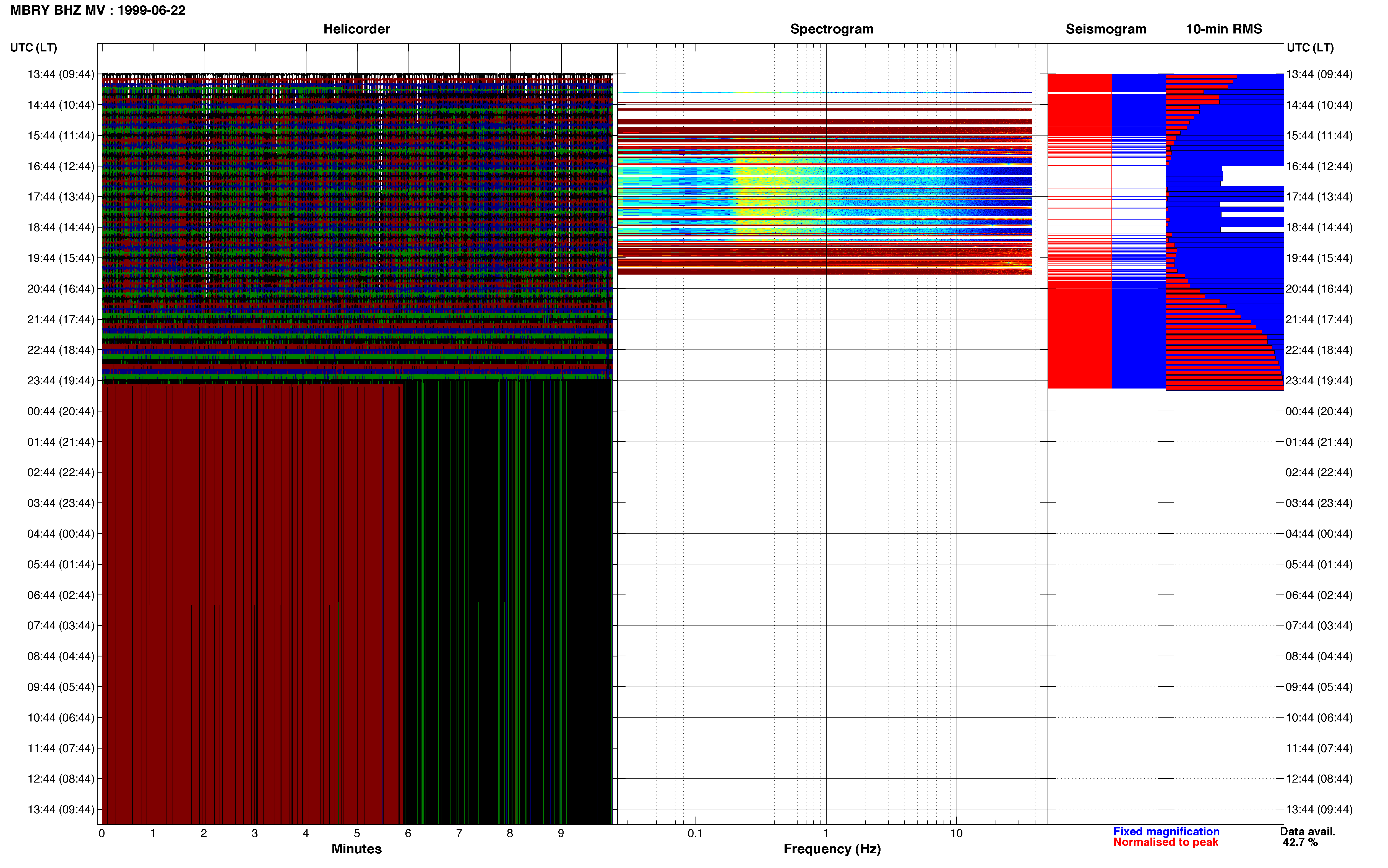Click the '3' tick on Minutes axis
The image size is (1388, 868).
coord(255,833)
